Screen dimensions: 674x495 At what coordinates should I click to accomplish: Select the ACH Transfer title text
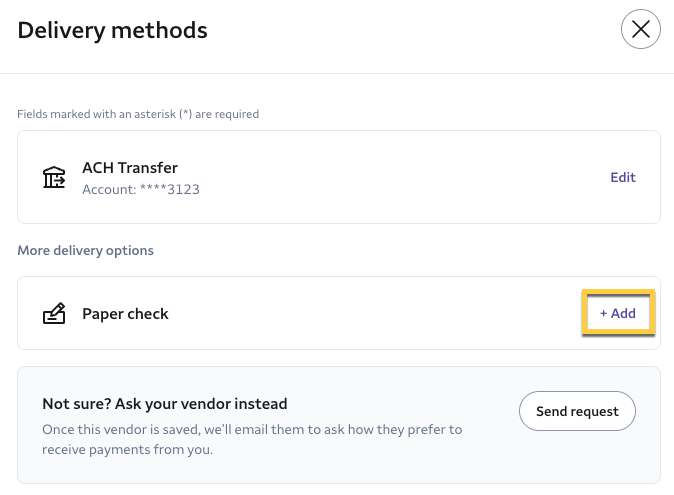[130, 168]
